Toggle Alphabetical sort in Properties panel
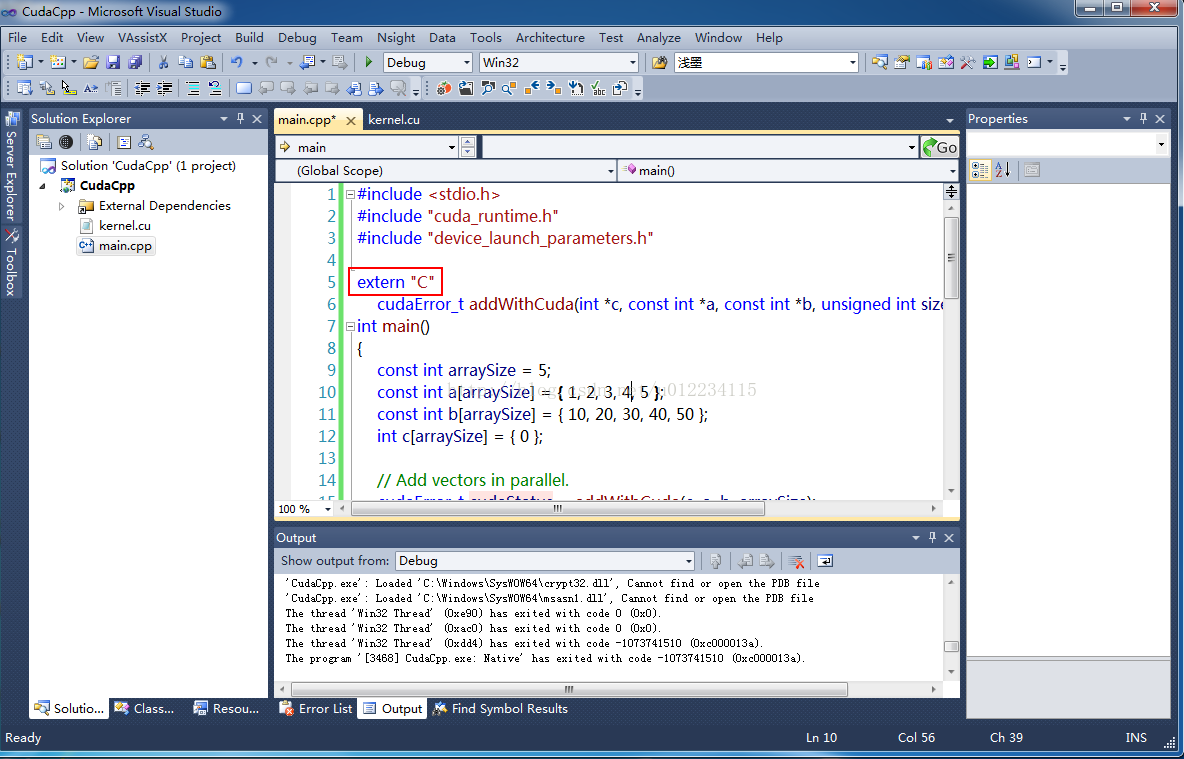 (x=1002, y=170)
